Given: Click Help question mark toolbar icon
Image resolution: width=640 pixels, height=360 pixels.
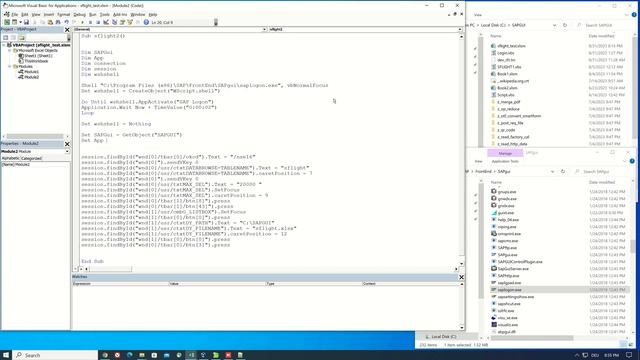Looking at the screenshot, I should click(x=146, y=22).
